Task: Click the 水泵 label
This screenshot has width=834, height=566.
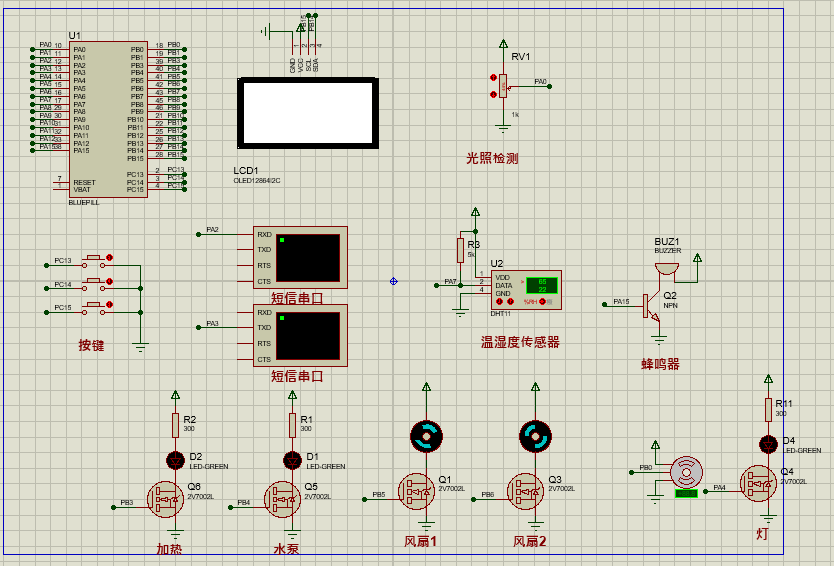Action: pos(286,548)
